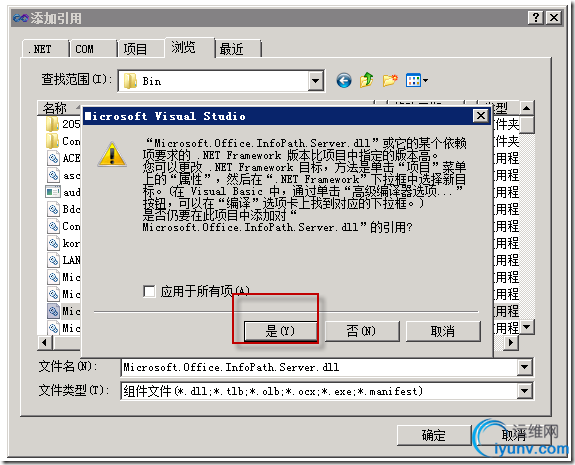
Task: Expand the look-in Bin dropdown arrow
Action: click(315, 81)
